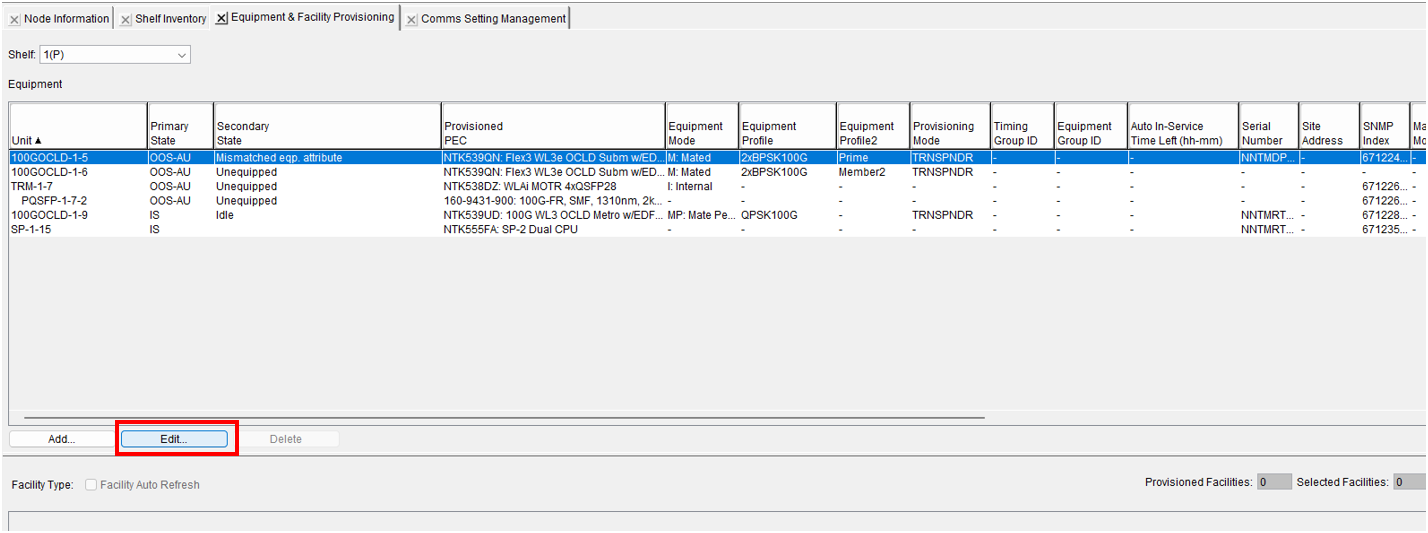Switch to the Node Information tab
Image resolution: width=1428 pixels, height=533 pixels.
(66, 19)
